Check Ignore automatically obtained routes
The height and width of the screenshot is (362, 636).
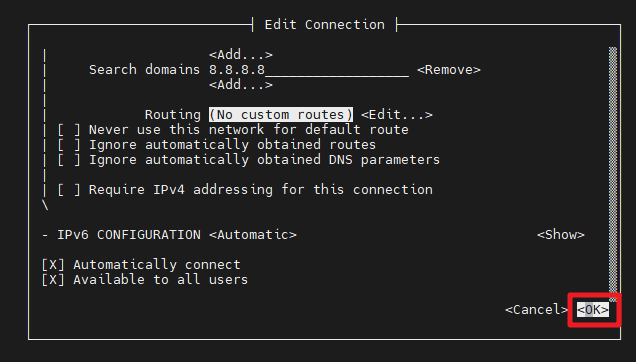point(69,145)
